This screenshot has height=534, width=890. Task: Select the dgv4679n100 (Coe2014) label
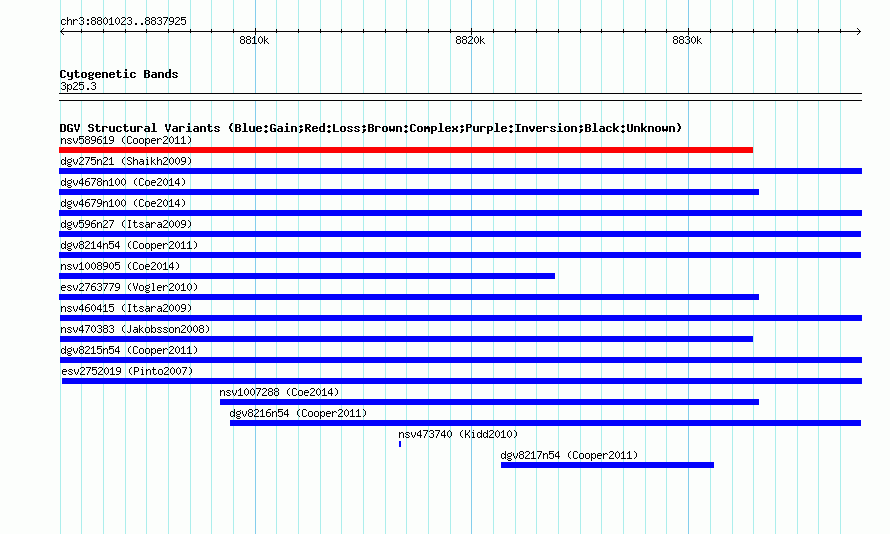tap(123, 203)
